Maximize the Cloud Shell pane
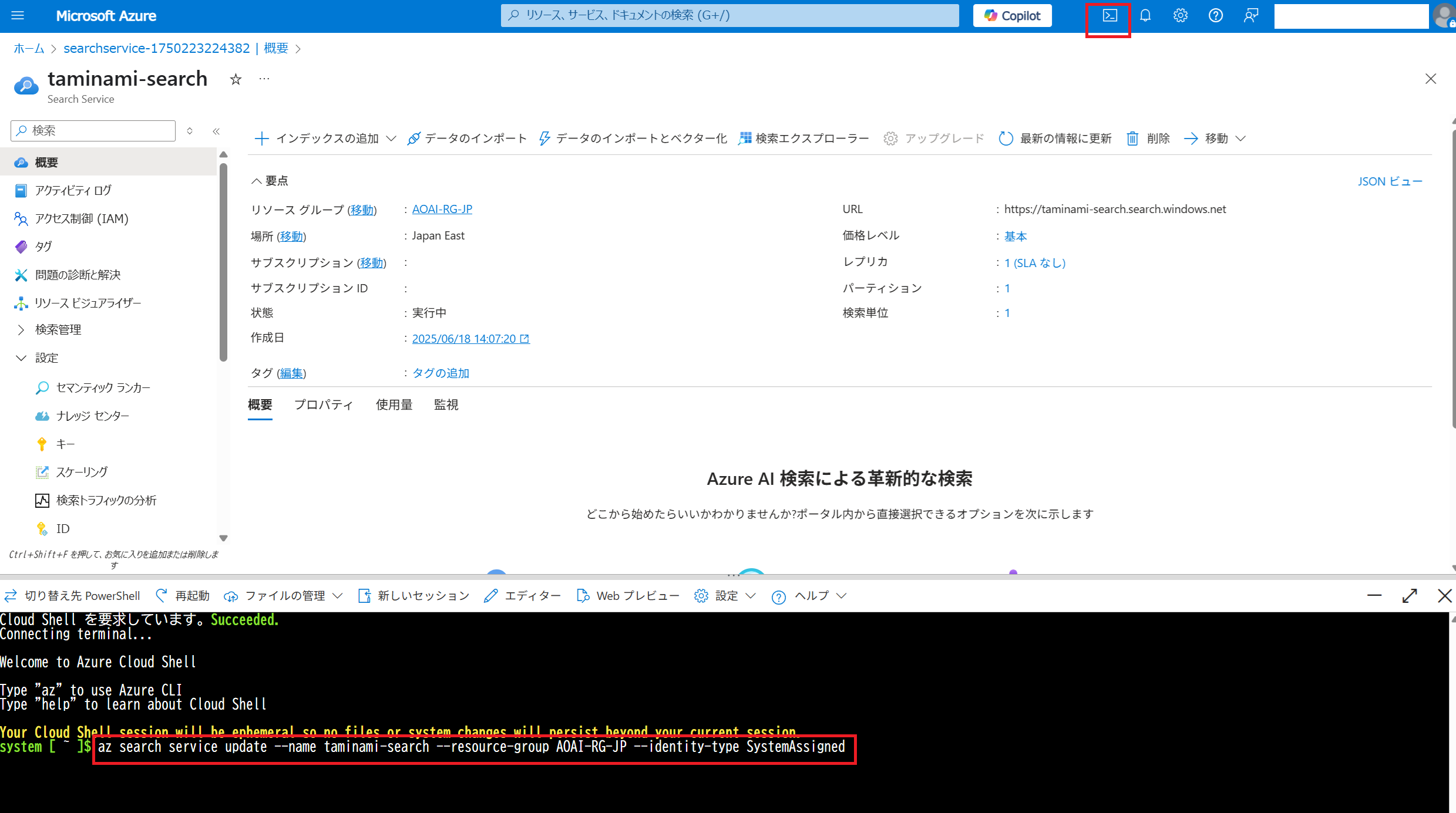This screenshot has width=1456, height=813. click(x=1410, y=596)
